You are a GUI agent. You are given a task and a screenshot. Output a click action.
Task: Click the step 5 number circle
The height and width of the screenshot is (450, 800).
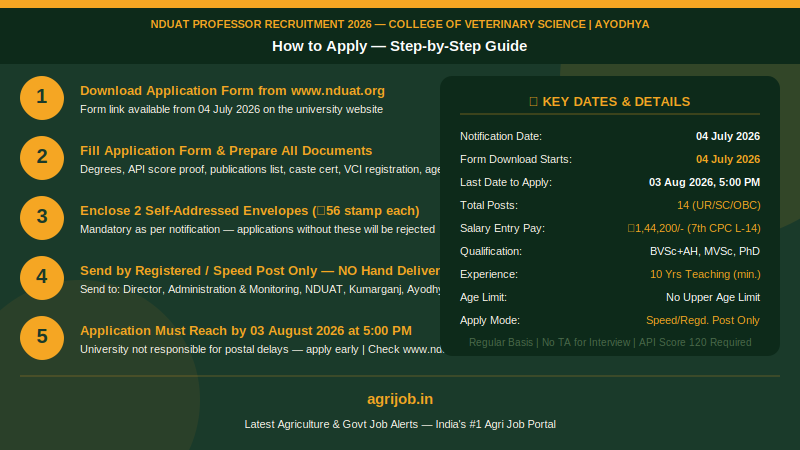pos(42,338)
